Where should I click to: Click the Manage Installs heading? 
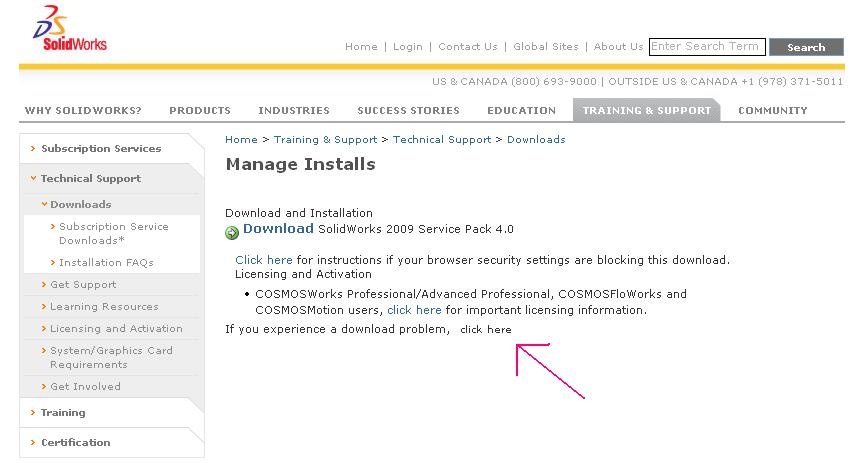(x=301, y=164)
